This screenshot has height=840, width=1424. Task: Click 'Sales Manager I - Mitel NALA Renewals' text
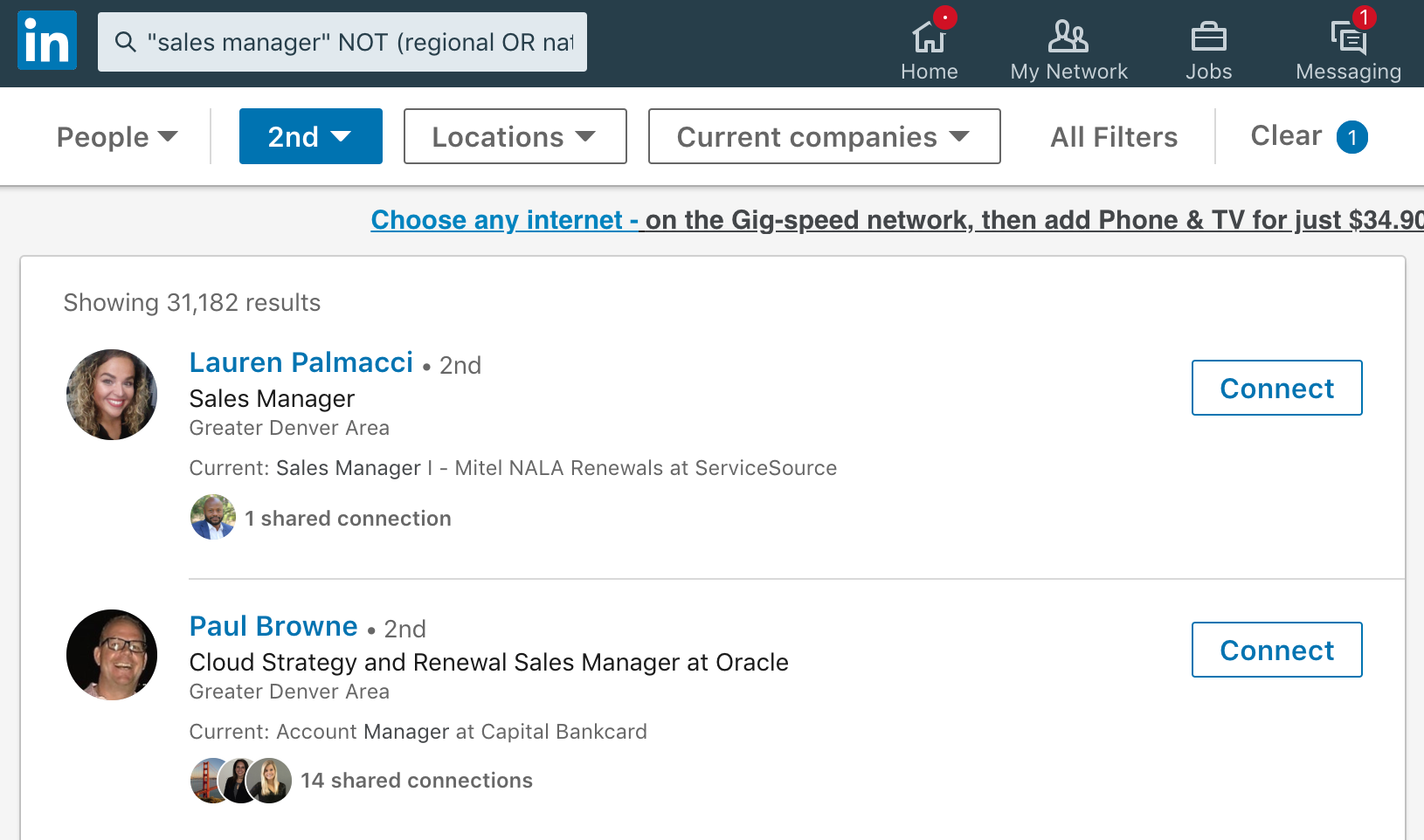(470, 468)
